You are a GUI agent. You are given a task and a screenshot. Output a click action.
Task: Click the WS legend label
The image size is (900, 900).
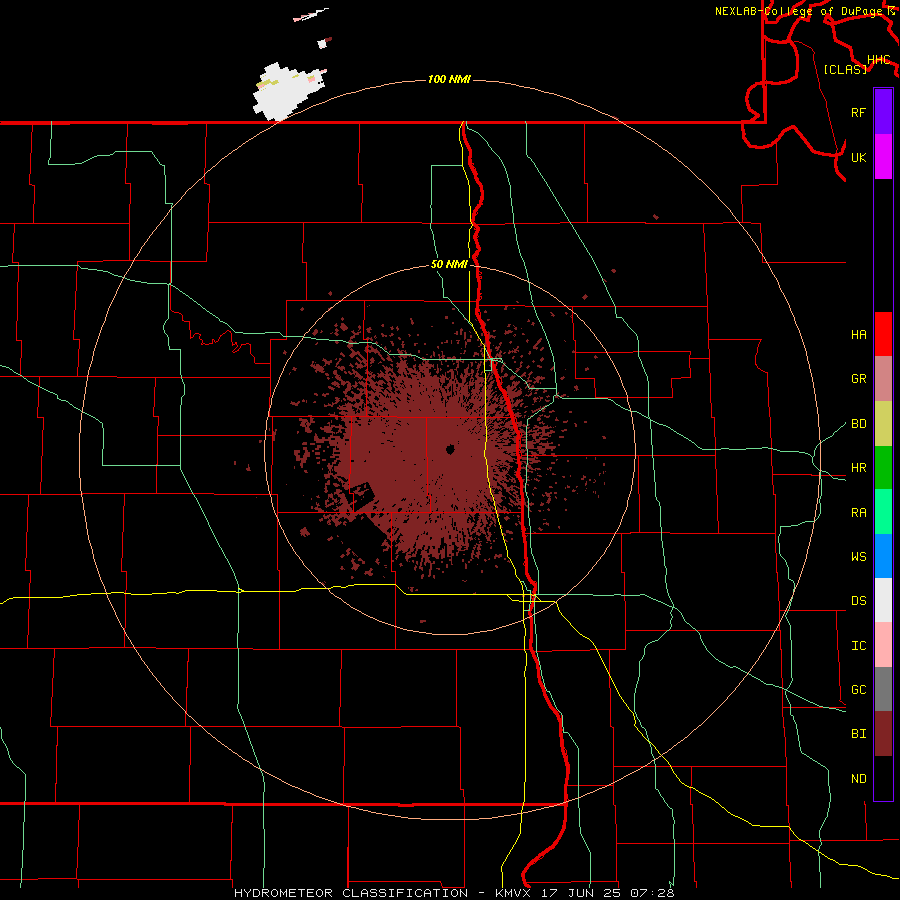tap(858, 557)
